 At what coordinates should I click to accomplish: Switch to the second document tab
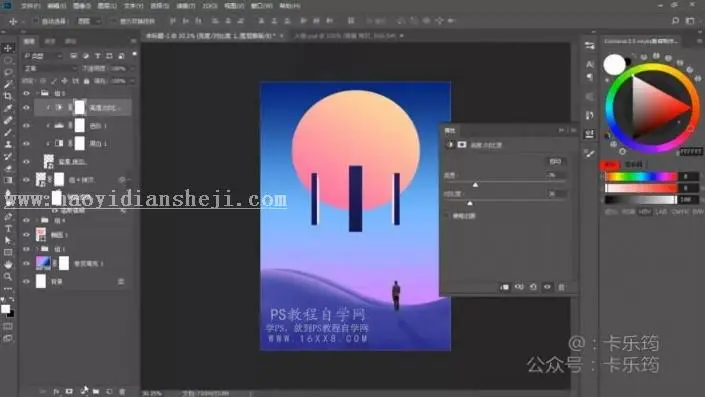[345, 36]
